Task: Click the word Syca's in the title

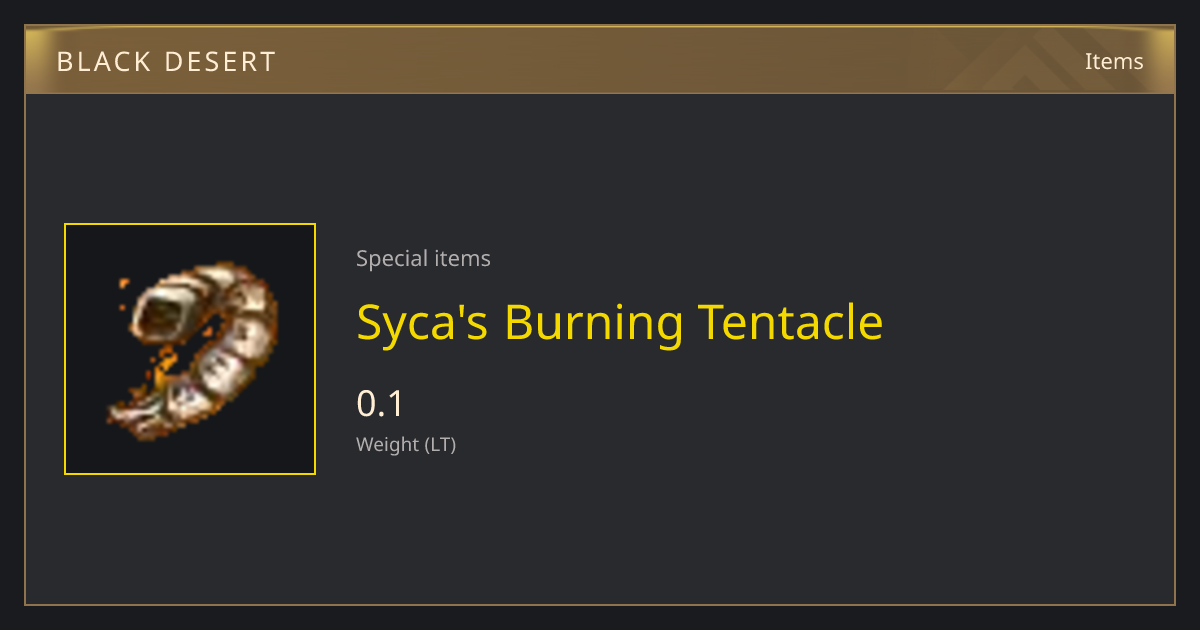Action: tap(423, 323)
